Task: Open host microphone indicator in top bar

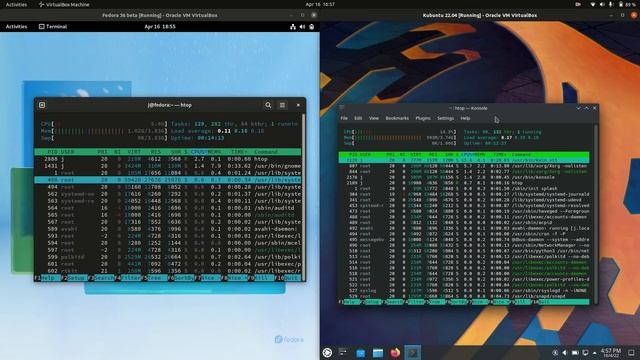Action: [x=611, y=4]
